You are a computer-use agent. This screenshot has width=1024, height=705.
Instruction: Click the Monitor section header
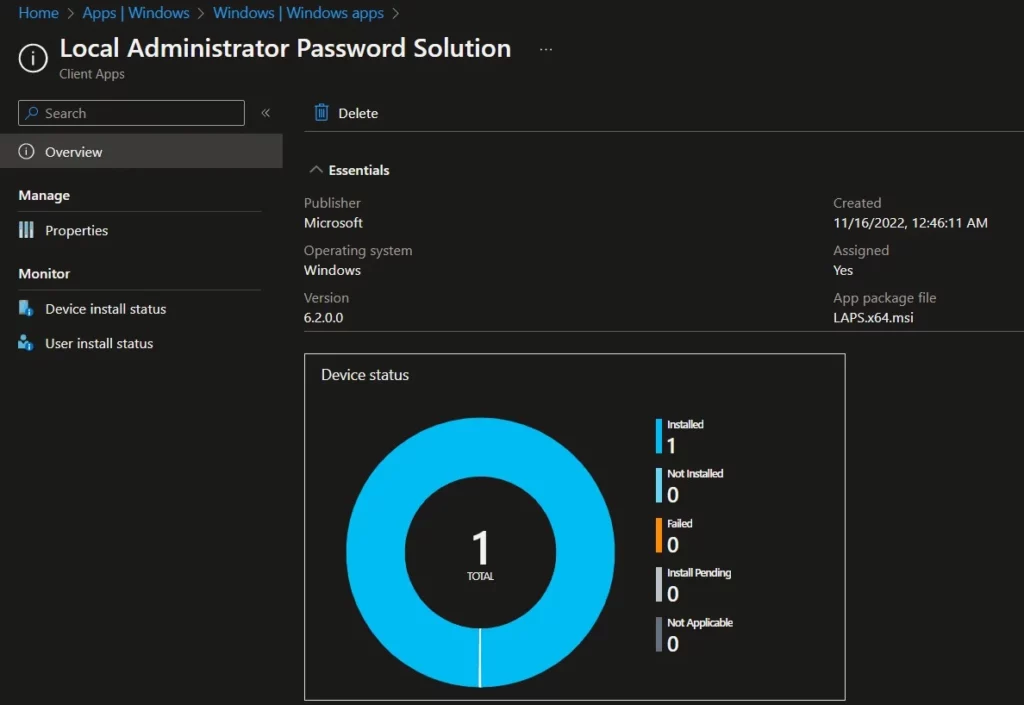[44, 274]
